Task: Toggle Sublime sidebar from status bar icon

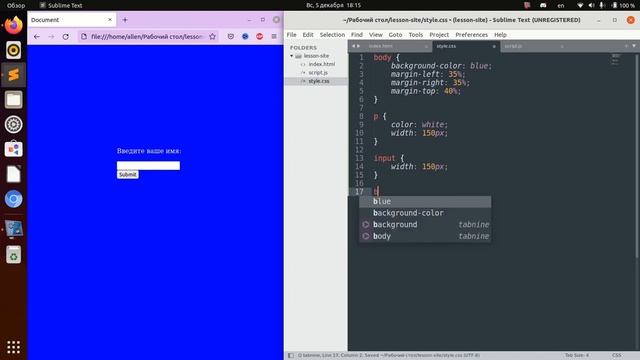Action: [x=291, y=356]
